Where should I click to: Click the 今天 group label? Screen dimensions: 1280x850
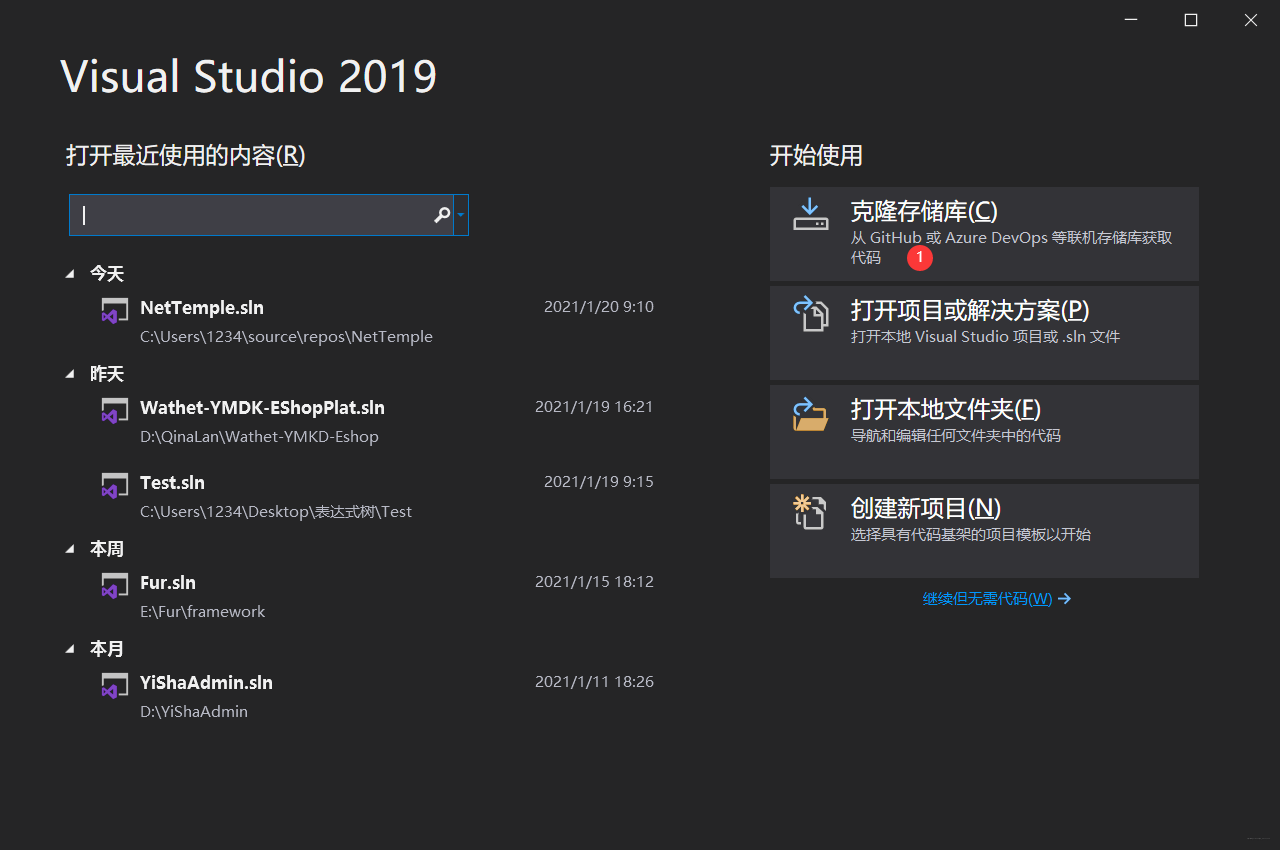pos(107,274)
